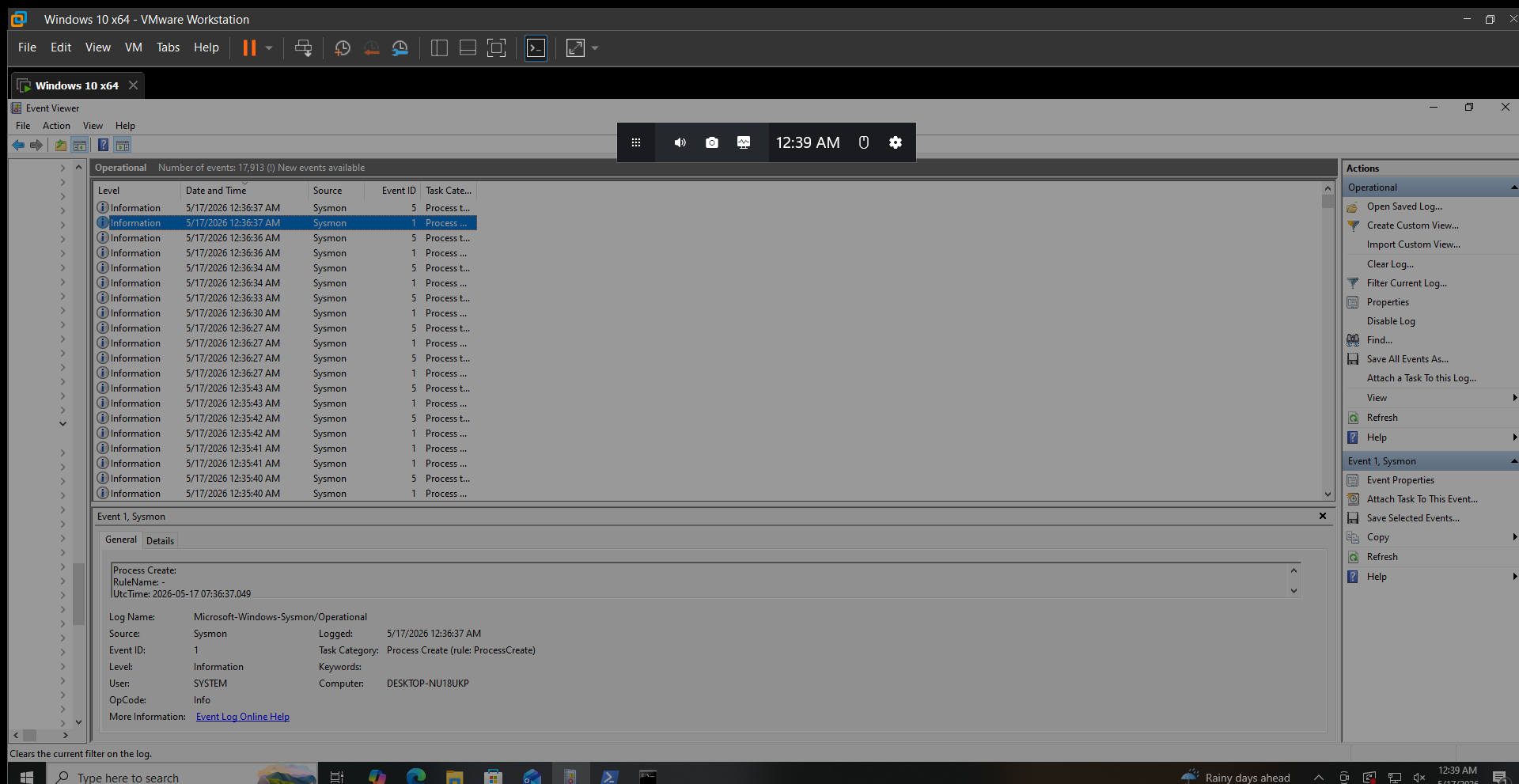Screen dimensions: 1519x784
Task: Click the stretch guest display icon
Action: 575,48
